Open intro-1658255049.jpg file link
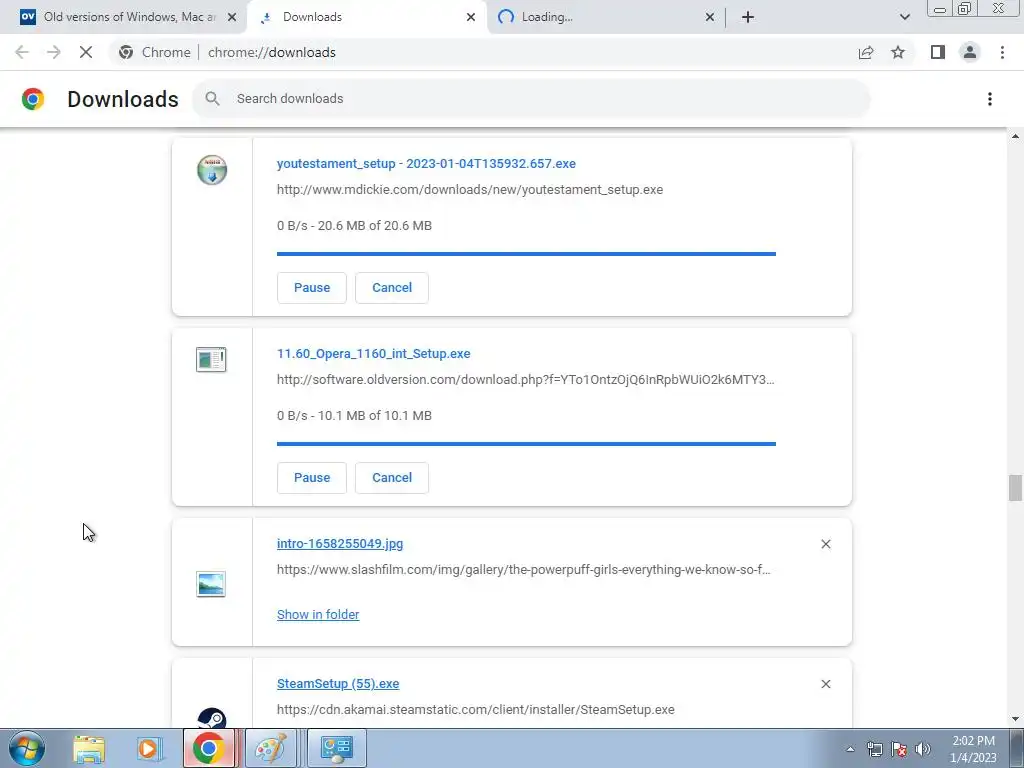 point(340,544)
